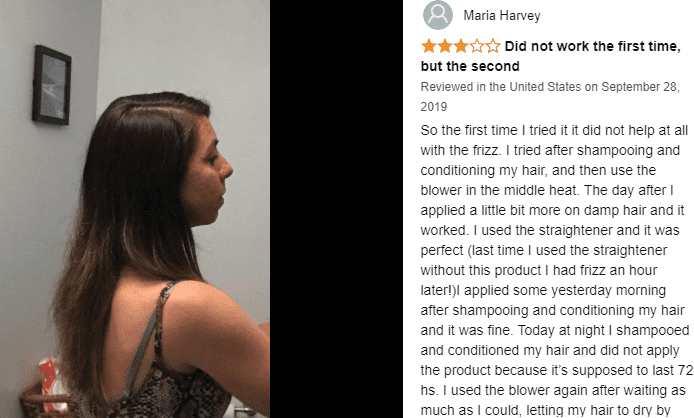
Task: Click the sentence starting "So the first time"
Action: (554, 130)
